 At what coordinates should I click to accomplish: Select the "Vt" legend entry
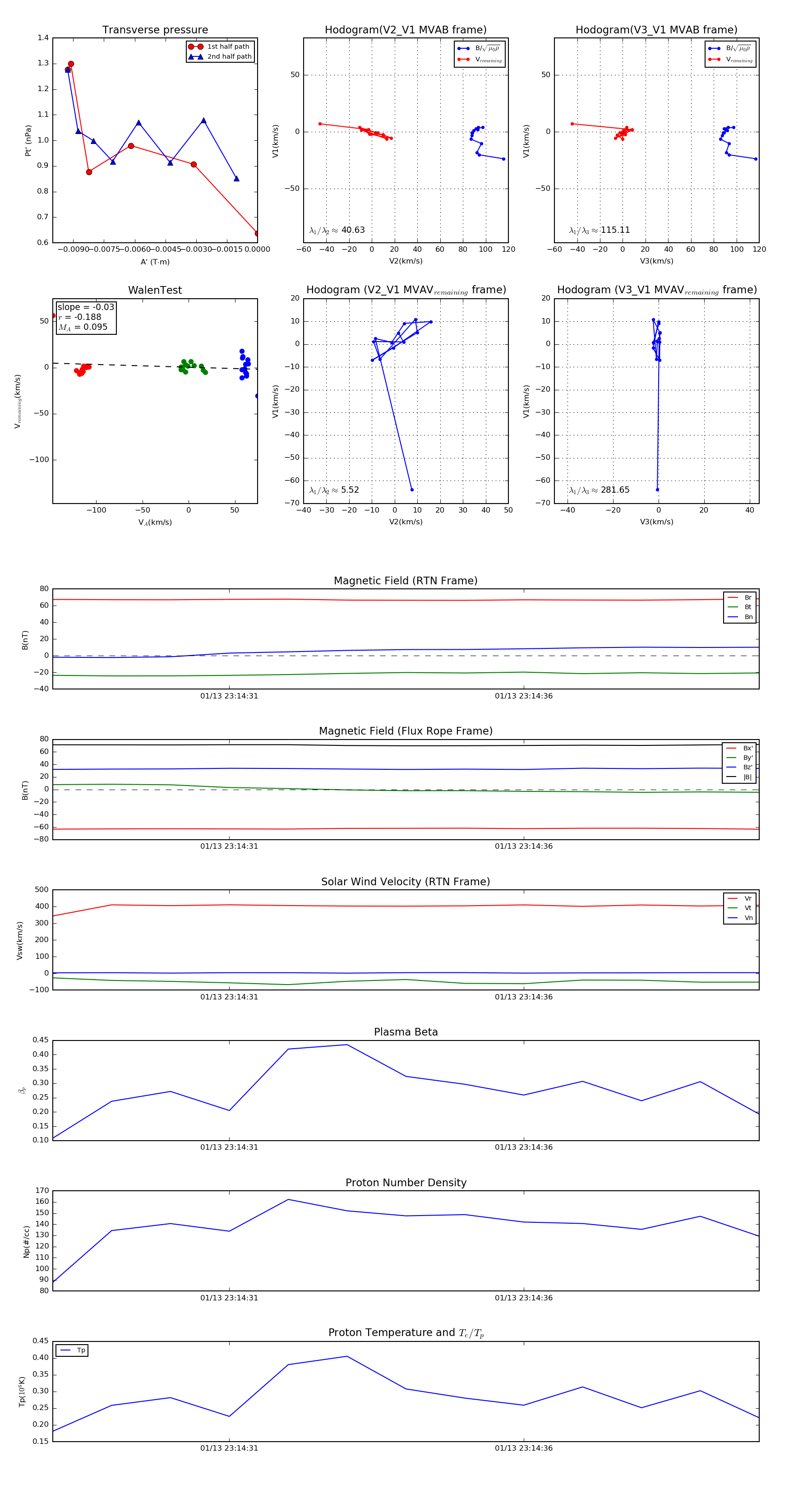pyautogui.click(x=740, y=908)
